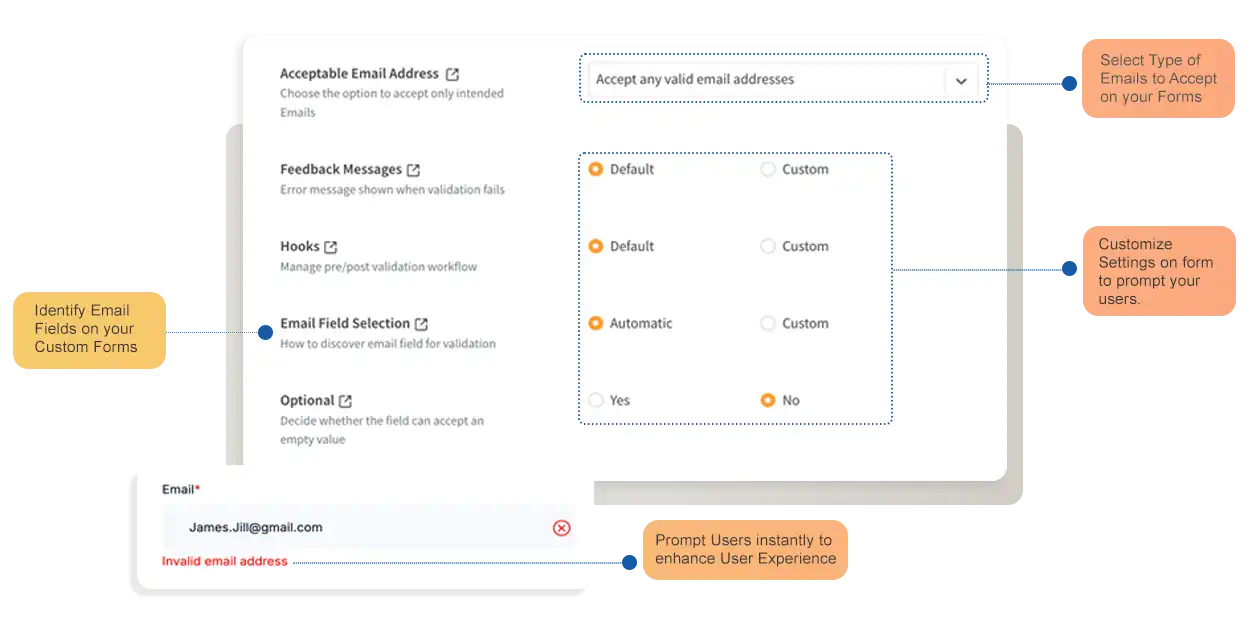Select Custom for Feedback Messages
This screenshot has width=1255, height=626.
[767, 169]
